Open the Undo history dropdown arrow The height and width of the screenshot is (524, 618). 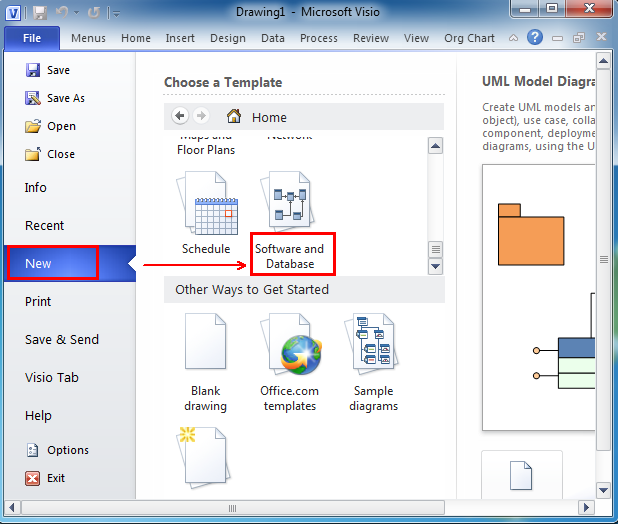tap(76, 13)
